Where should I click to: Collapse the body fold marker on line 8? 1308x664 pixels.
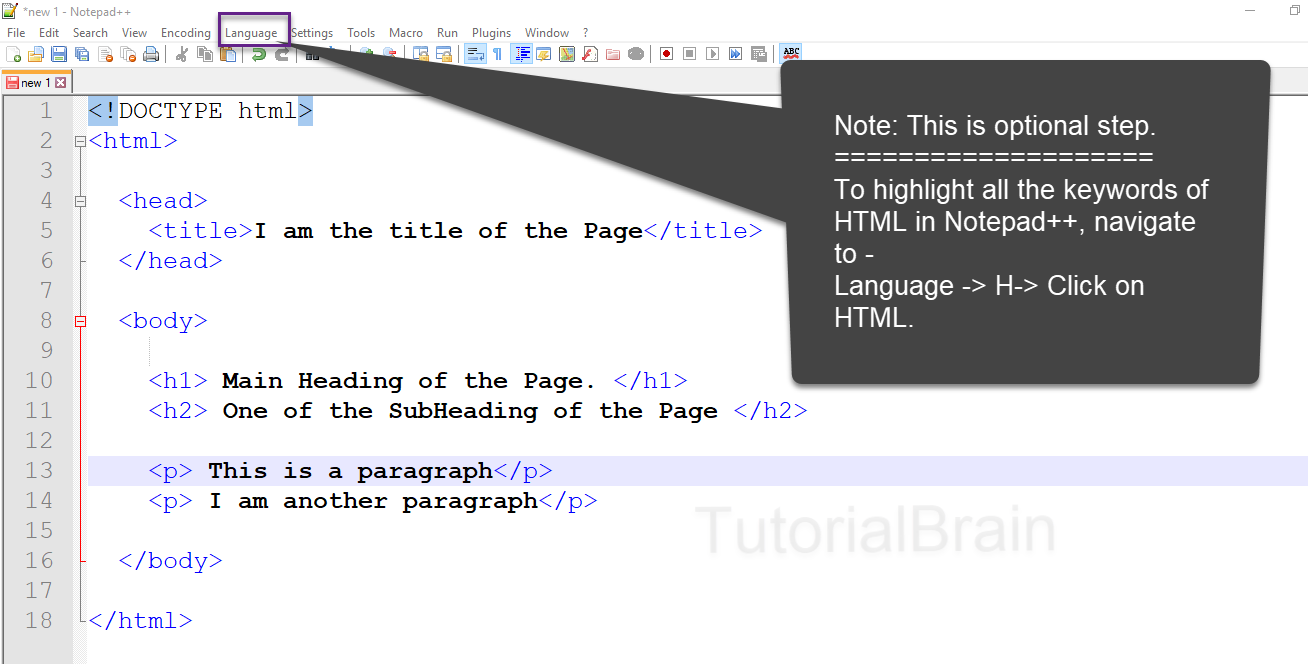[81, 321]
